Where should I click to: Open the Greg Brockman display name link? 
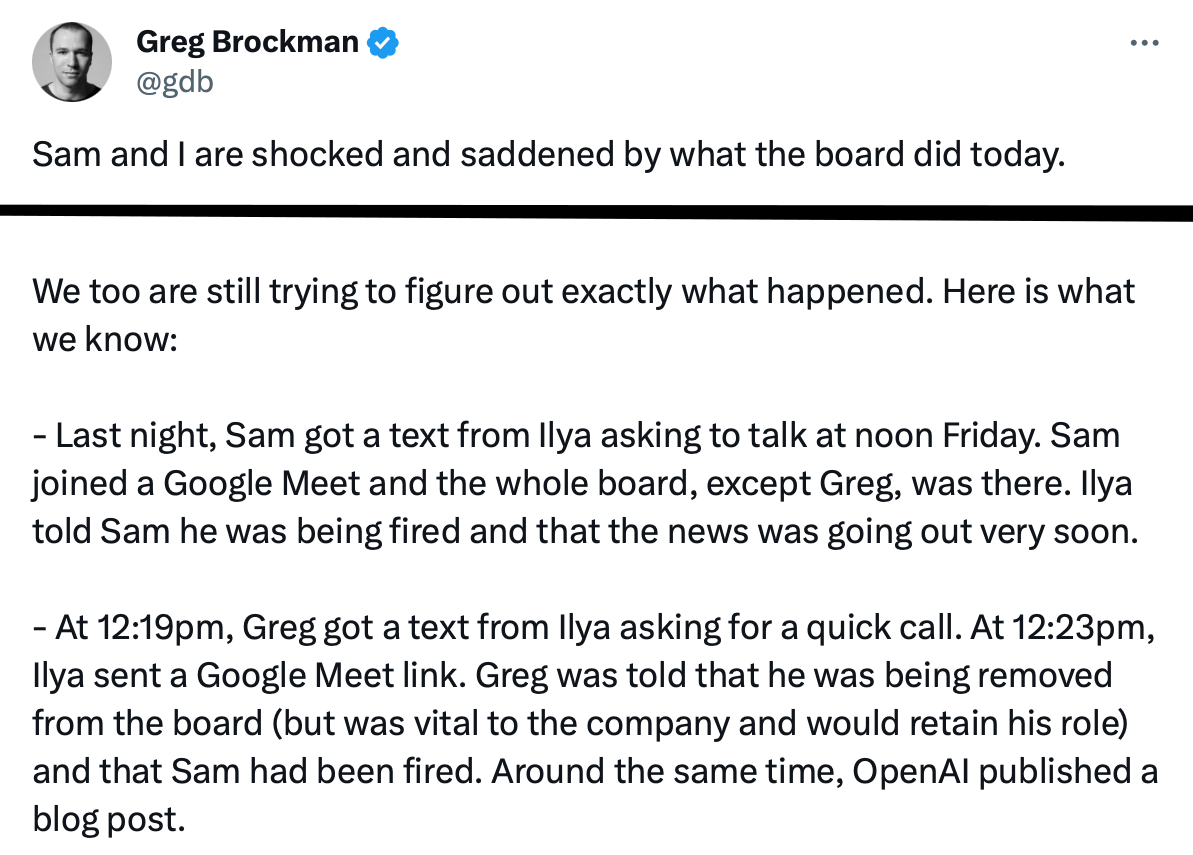(x=247, y=42)
